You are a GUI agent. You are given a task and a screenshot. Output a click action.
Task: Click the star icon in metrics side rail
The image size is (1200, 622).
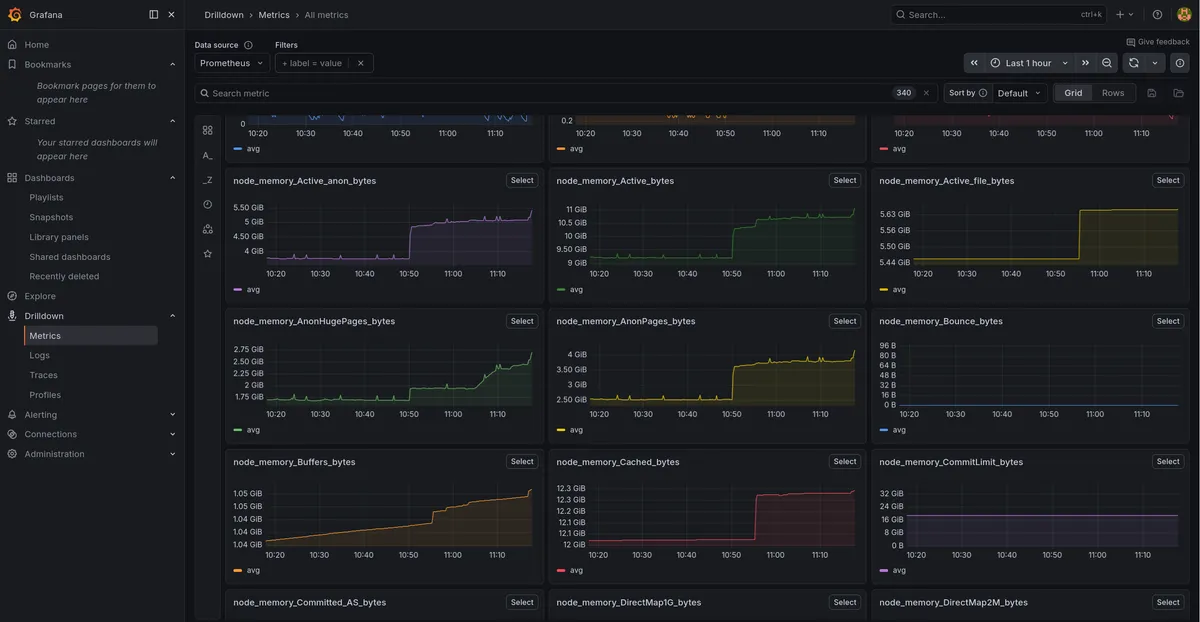(x=208, y=254)
